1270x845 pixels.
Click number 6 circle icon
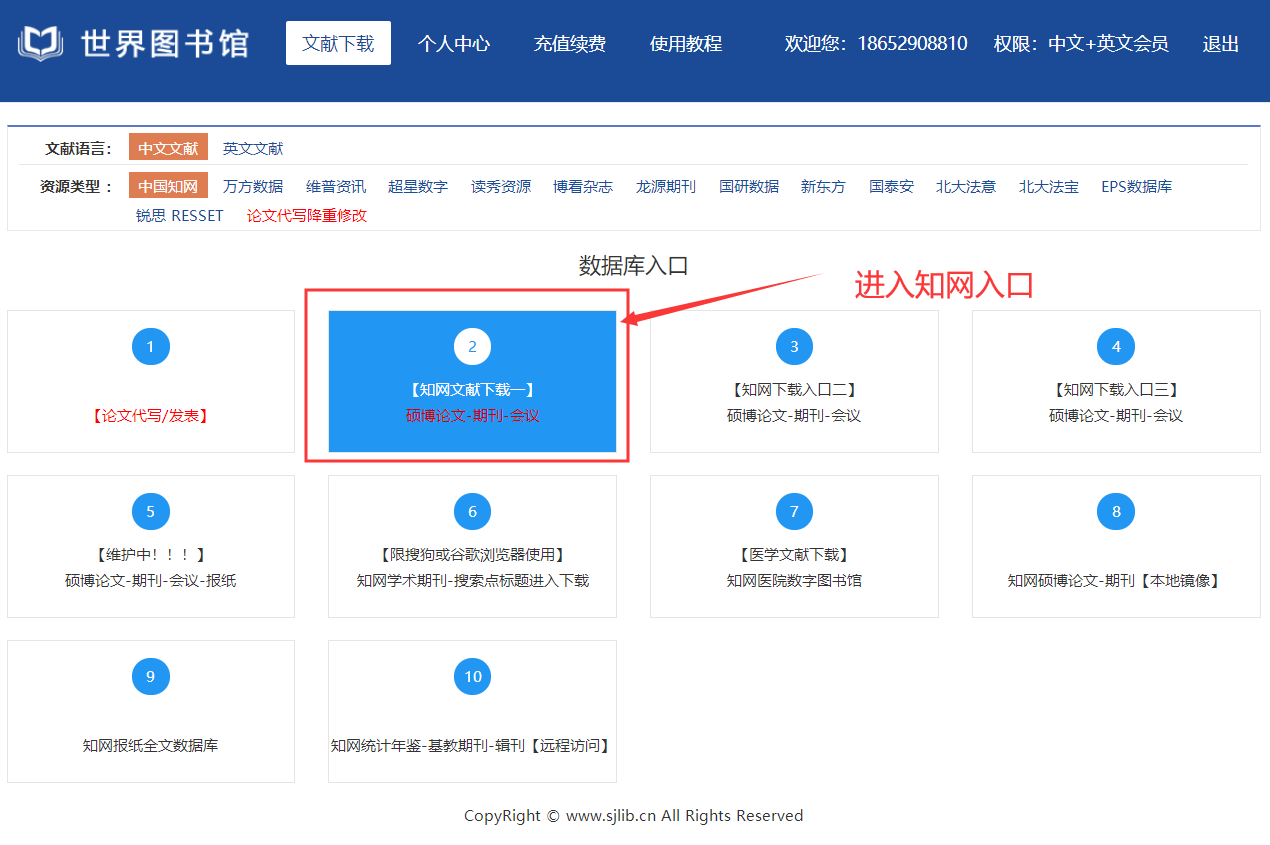point(473,512)
